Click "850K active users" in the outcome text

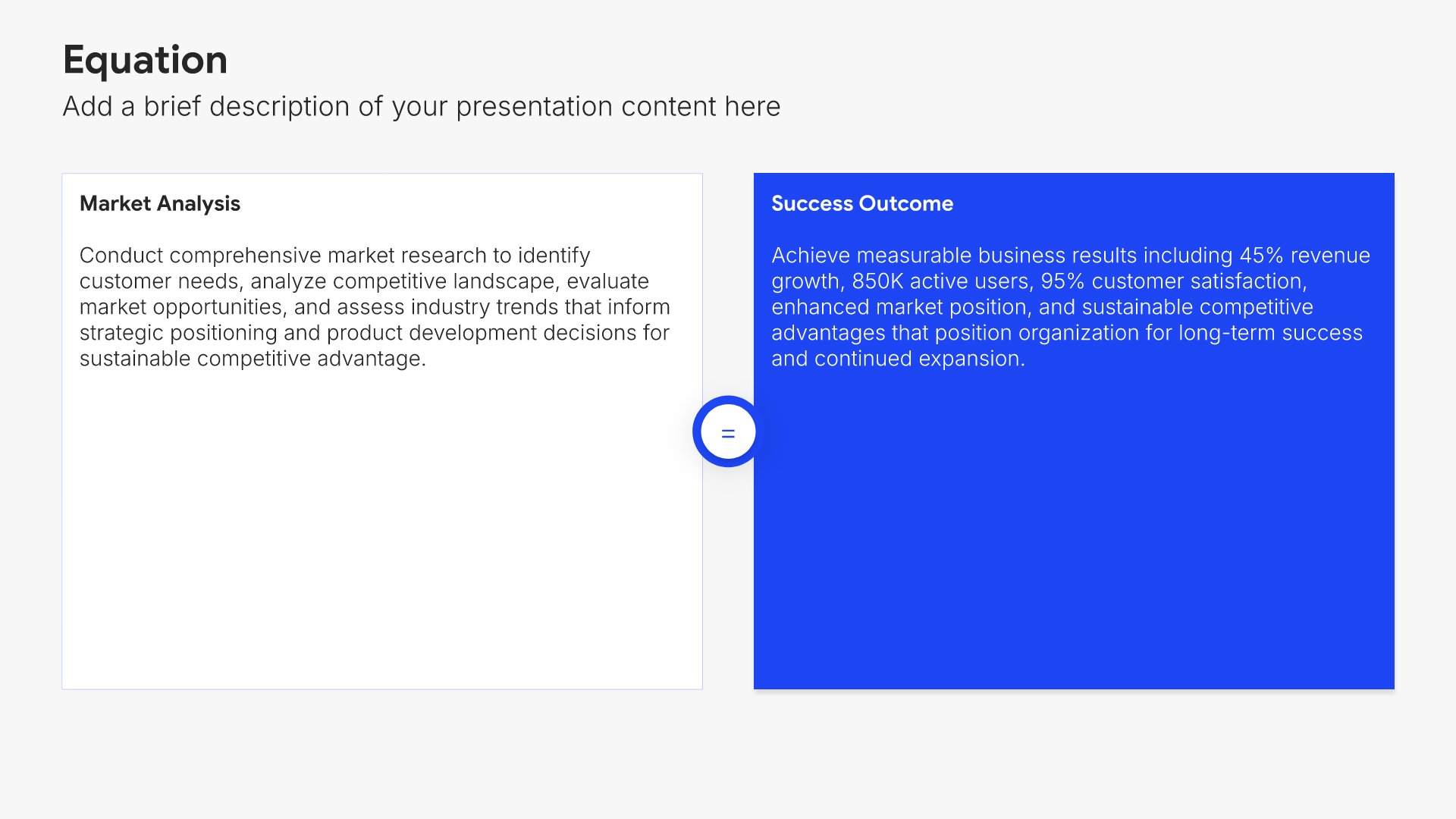point(942,281)
